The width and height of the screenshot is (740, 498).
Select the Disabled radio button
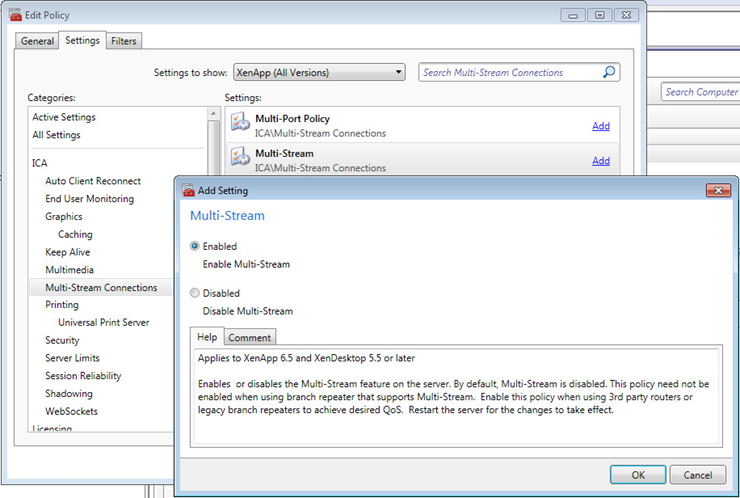pyautogui.click(x=194, y=293)
